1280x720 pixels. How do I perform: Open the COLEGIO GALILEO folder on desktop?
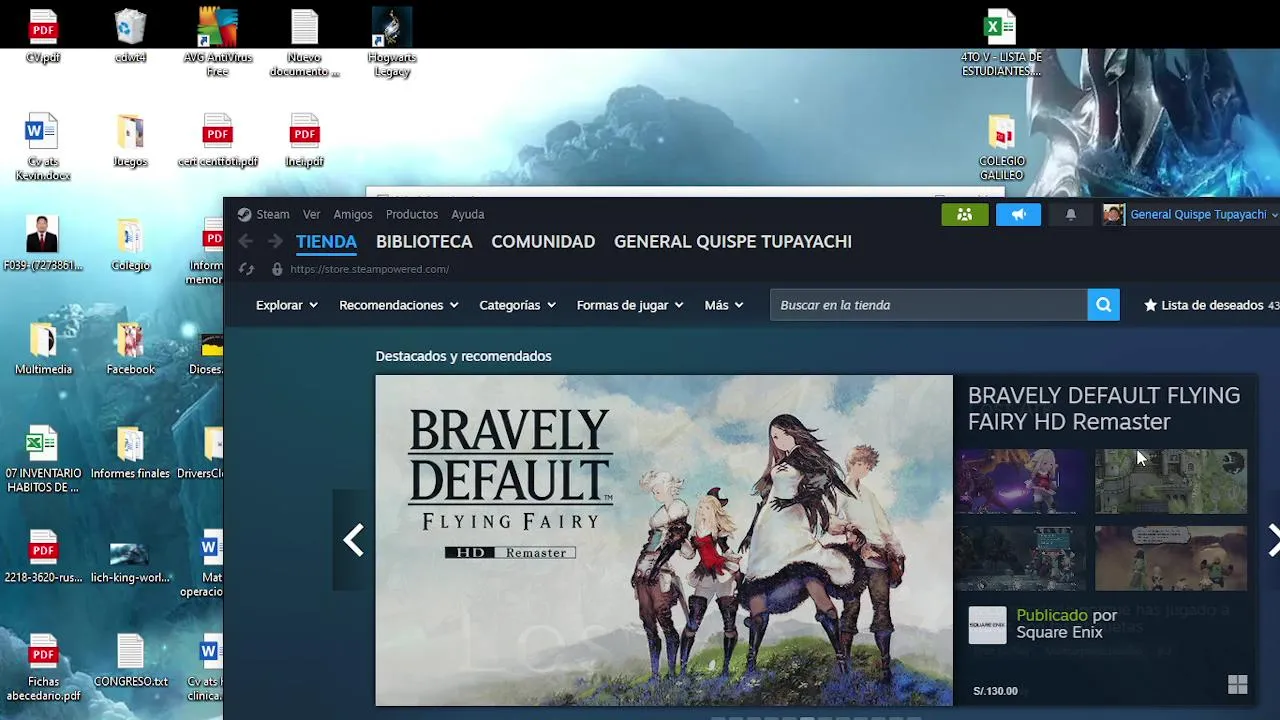click(1001, 148)
